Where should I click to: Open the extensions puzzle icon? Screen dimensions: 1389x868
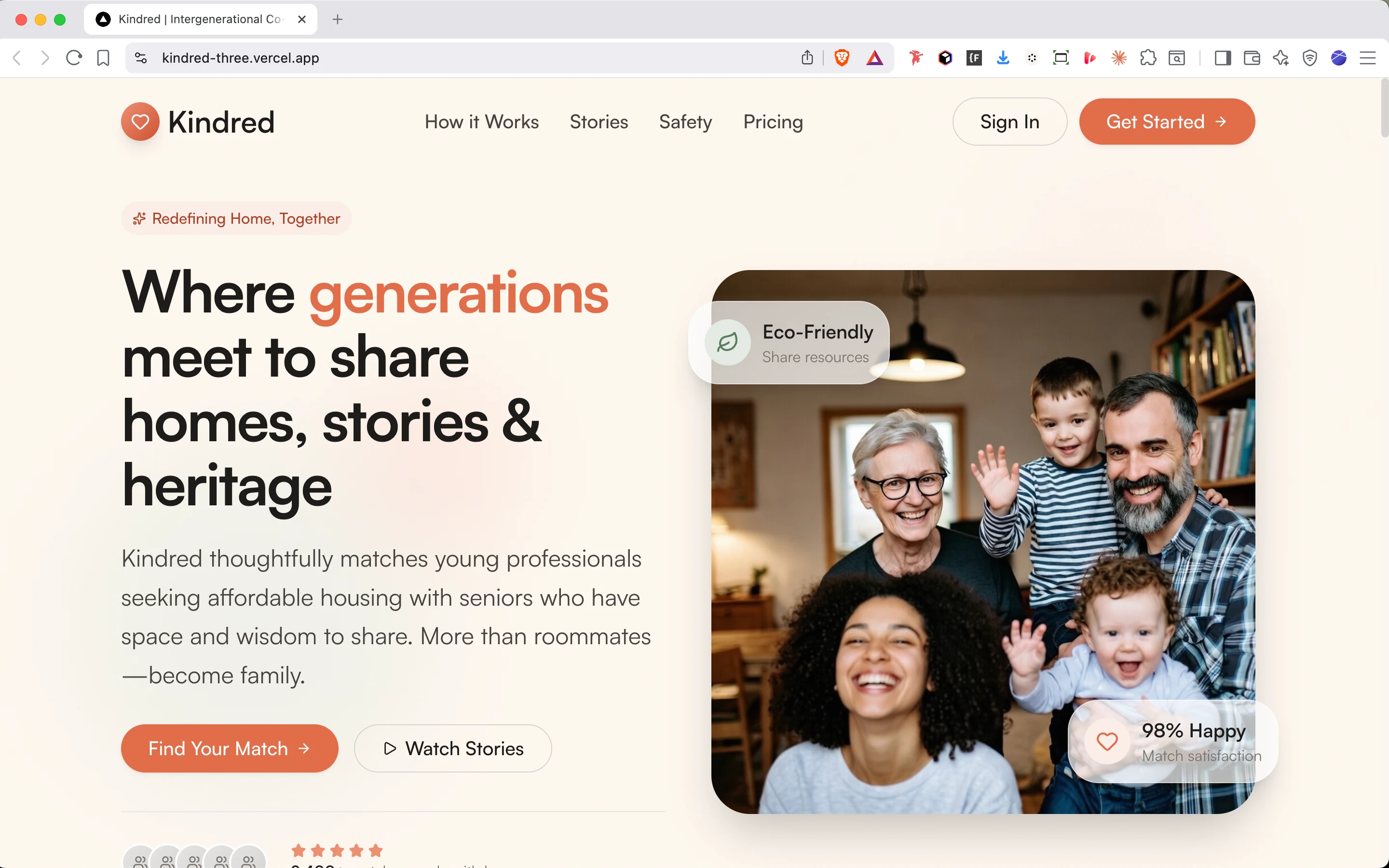[1148, 58]
